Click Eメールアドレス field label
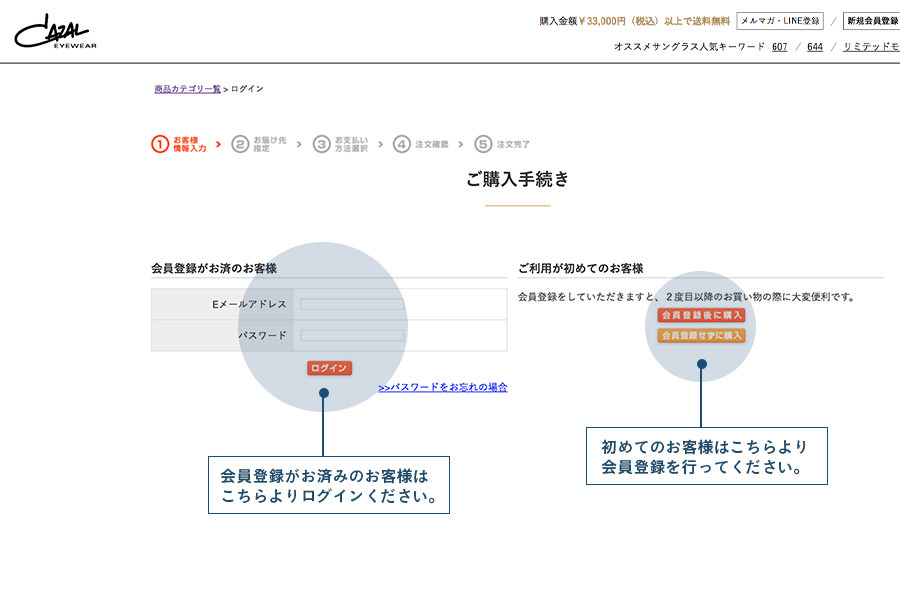The height and width of the screenshot is (600, 900). (249, 304)
